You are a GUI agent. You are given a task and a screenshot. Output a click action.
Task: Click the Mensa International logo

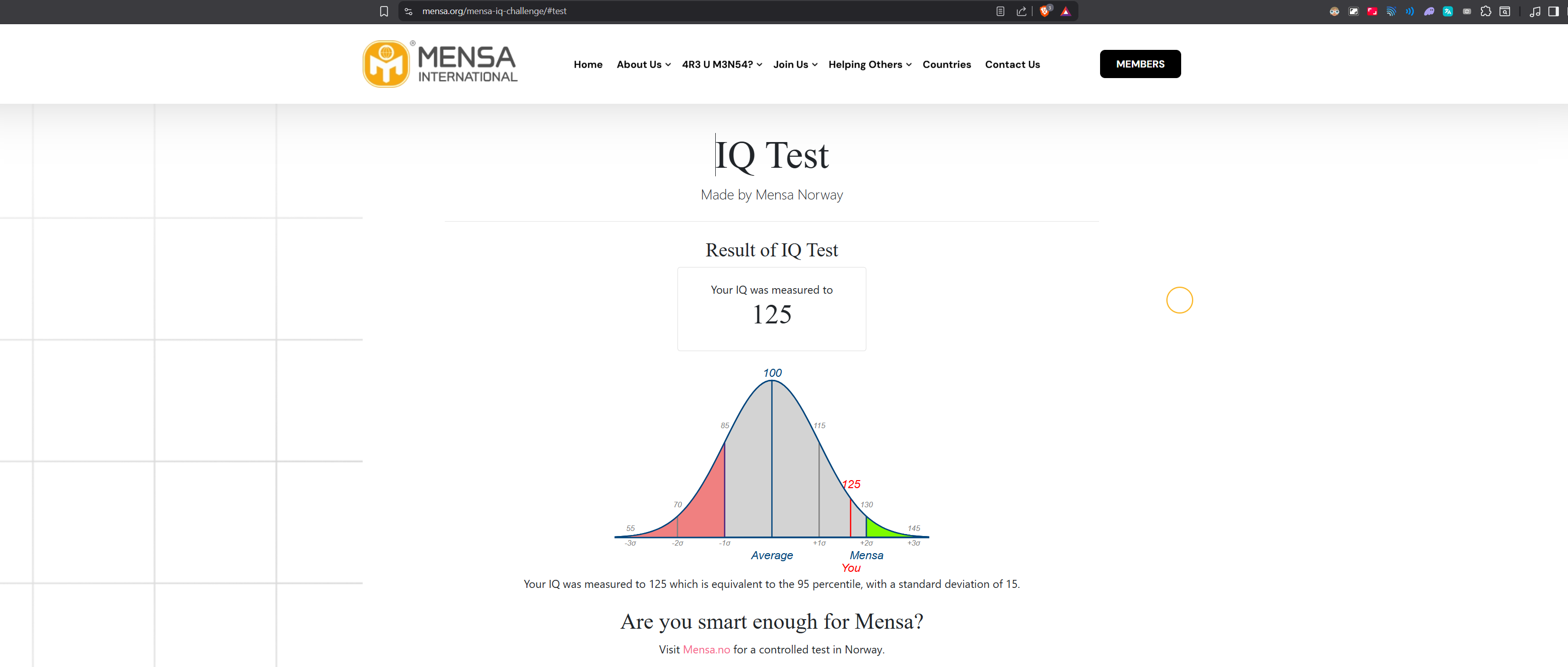click(440, 64)
